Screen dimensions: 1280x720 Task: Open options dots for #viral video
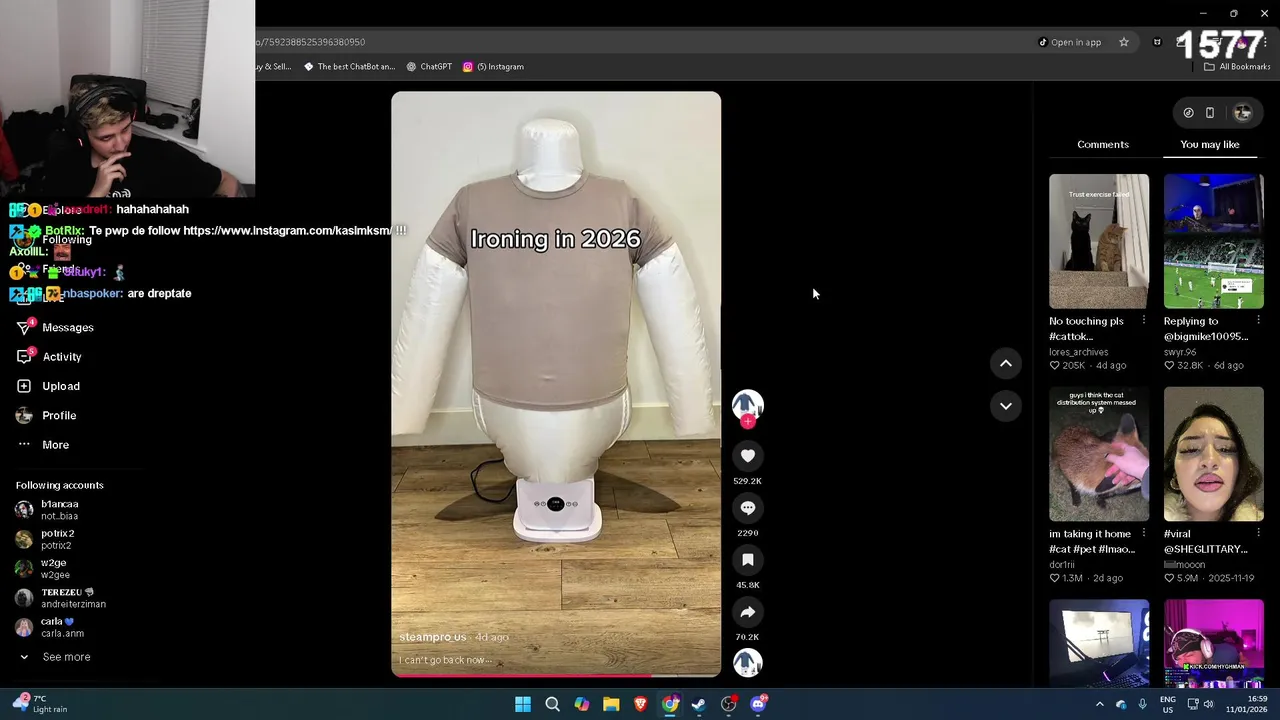[1258, 534]
